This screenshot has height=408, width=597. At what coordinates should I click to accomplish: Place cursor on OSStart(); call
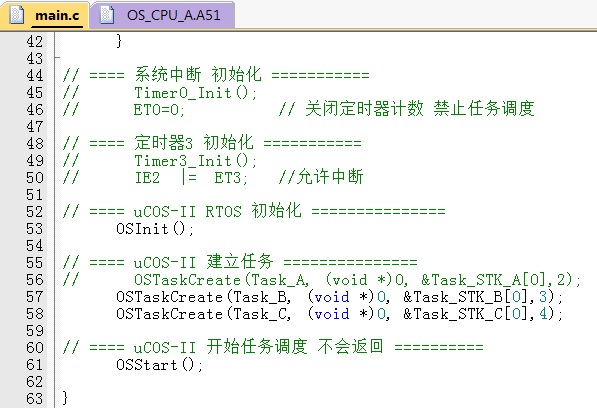click(x=160, y=365)
